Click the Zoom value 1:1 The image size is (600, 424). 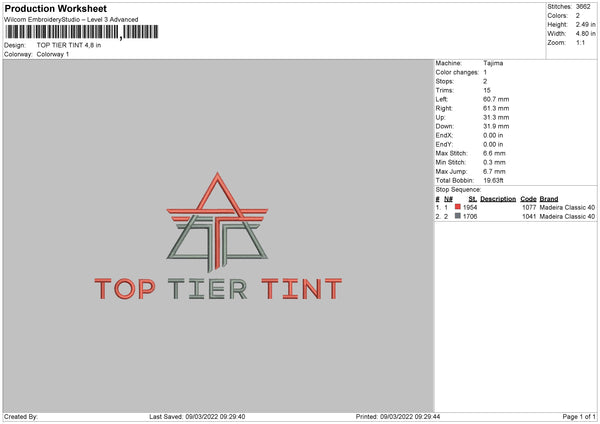point(580,43)
